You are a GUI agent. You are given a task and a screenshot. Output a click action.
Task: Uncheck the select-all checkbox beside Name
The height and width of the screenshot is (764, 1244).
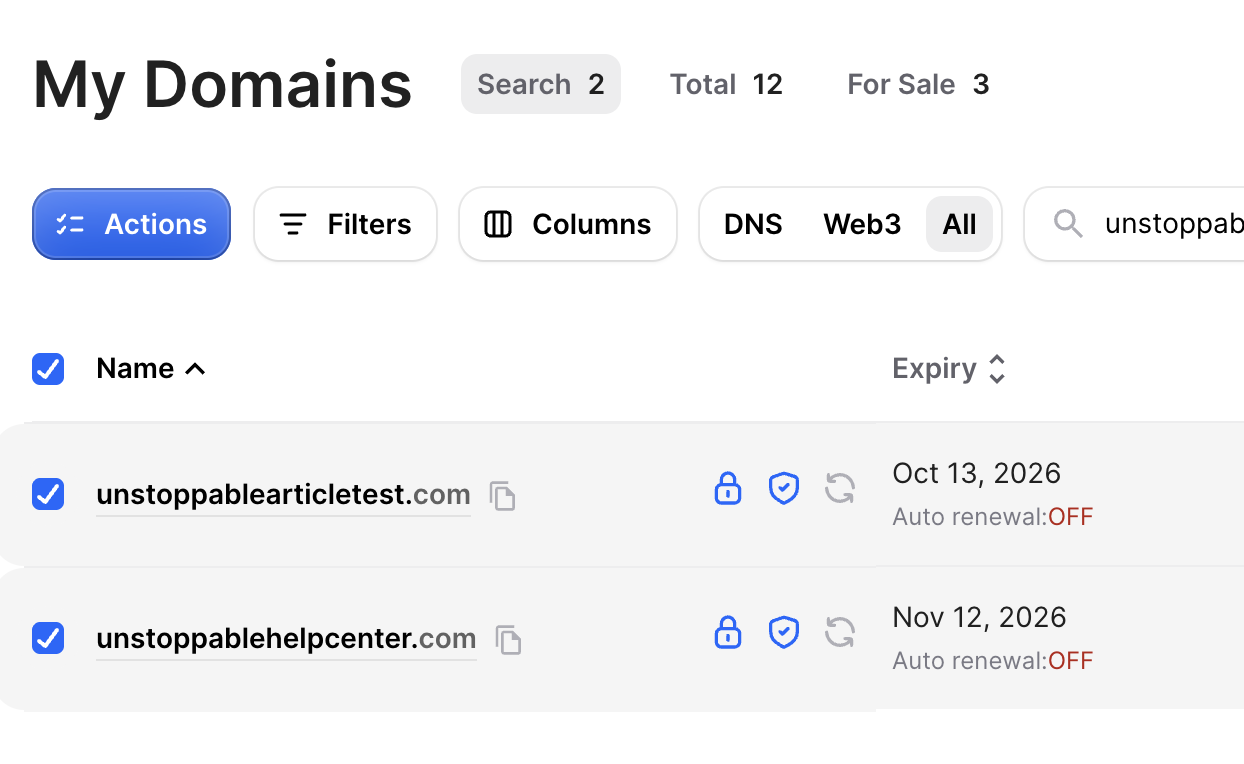[48, 369]
